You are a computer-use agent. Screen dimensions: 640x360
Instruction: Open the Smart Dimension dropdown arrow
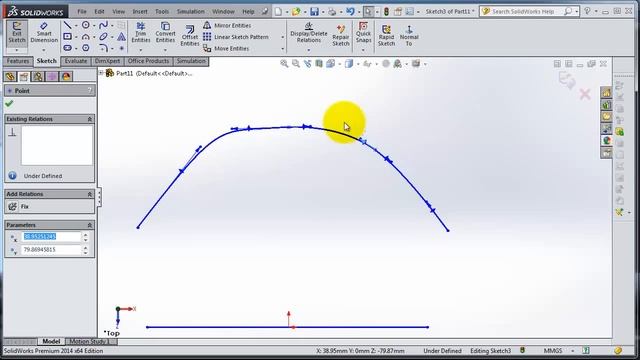pos(44,50)
